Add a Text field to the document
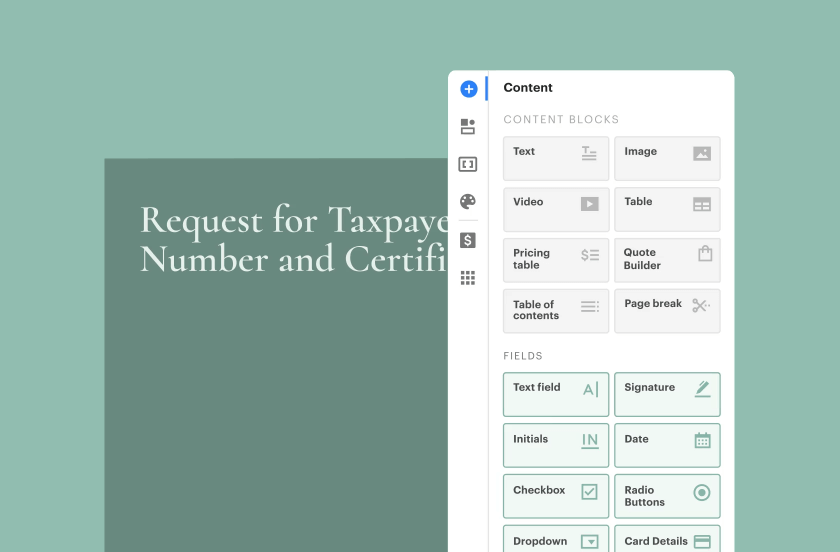Viewport: 840px width, 552px height. click(x=555, y=394)
